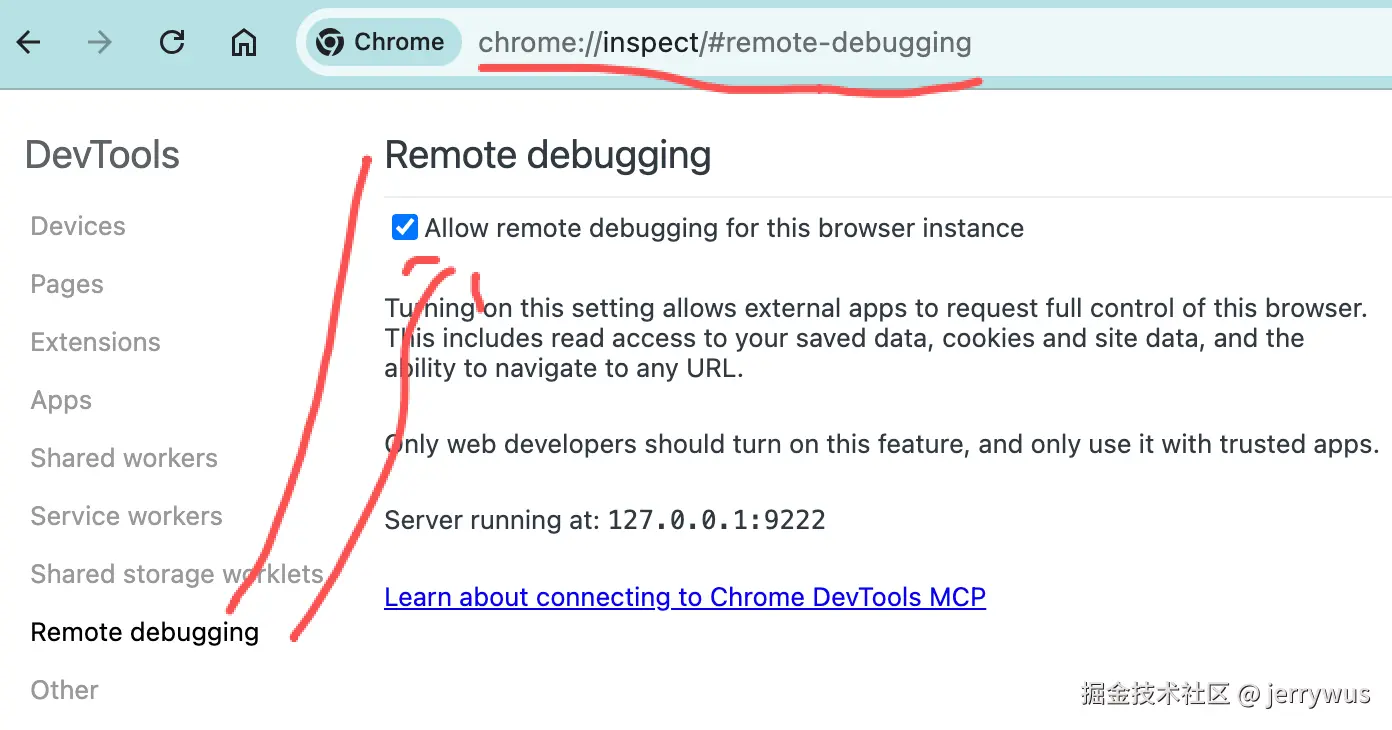Click the Allow remote debugging label text

click(723, 228)
